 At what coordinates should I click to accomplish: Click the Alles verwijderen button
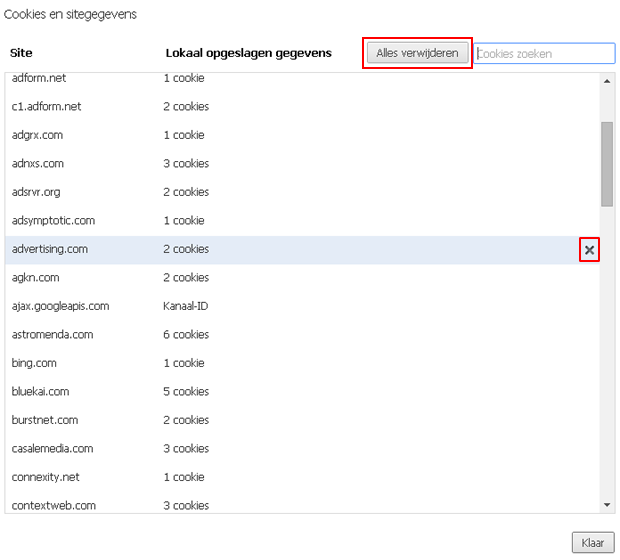tap(418, 53)
